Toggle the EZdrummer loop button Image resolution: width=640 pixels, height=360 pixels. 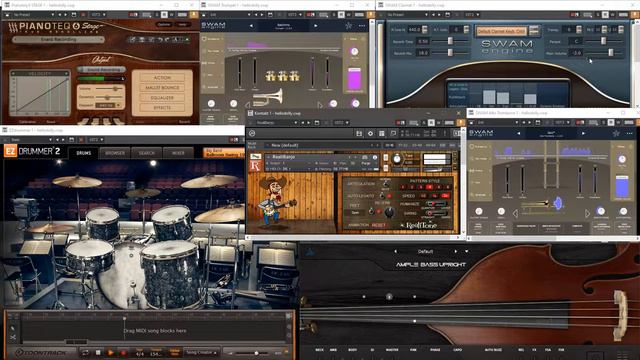pyautogui.click(x=85, y=353)
